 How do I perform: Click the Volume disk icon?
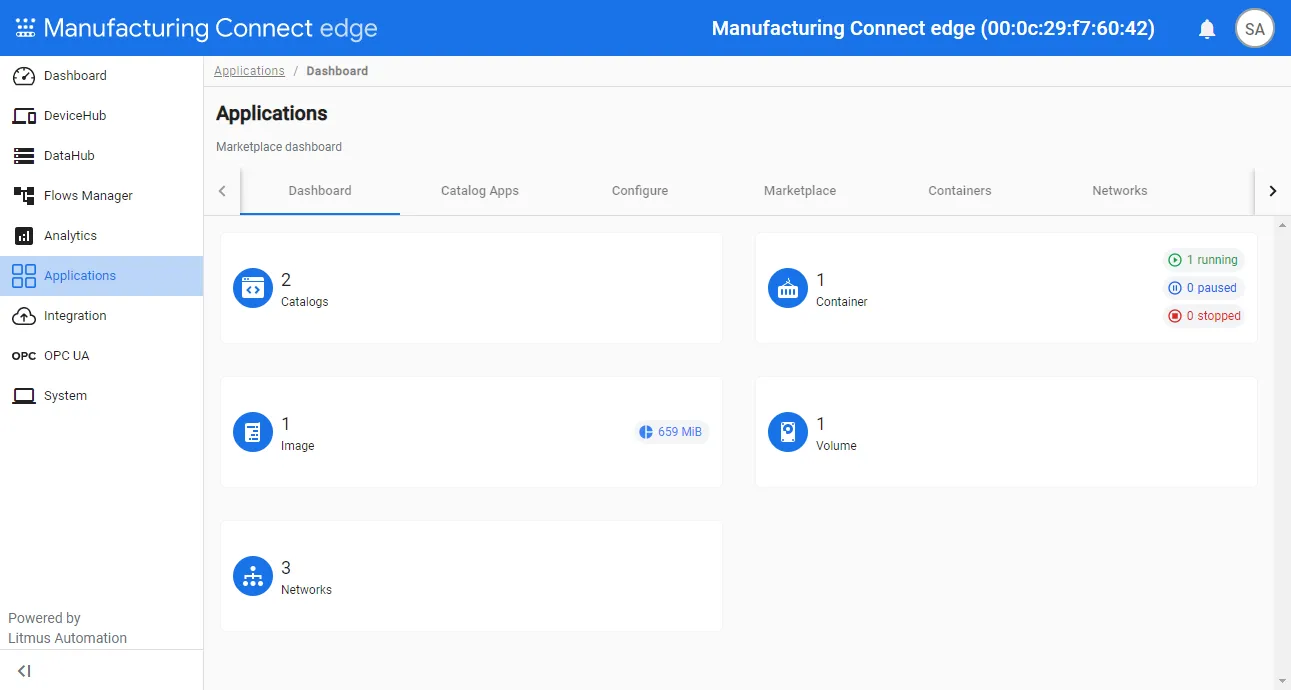point(788,432)
